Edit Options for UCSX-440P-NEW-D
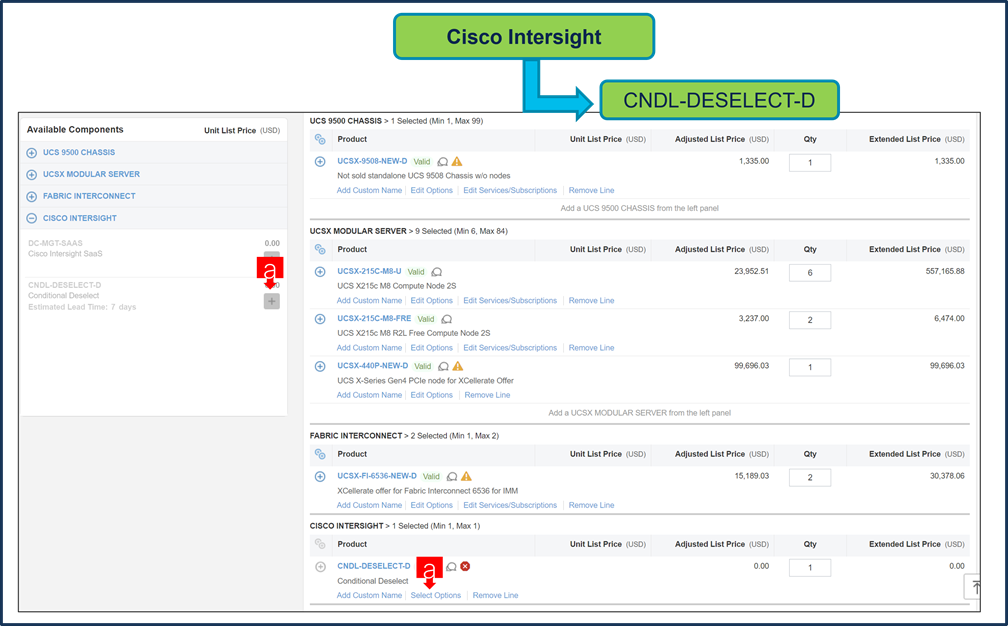1008x626 pixels. coord(431,395)
